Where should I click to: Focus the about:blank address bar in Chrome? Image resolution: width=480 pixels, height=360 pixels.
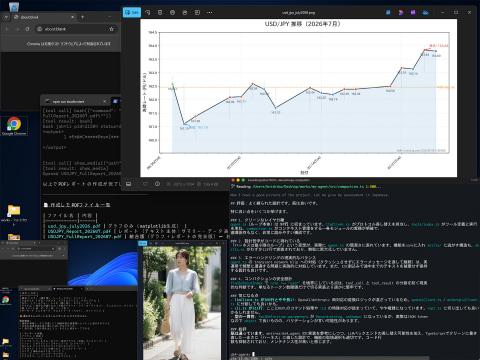[x=76, y=29]
